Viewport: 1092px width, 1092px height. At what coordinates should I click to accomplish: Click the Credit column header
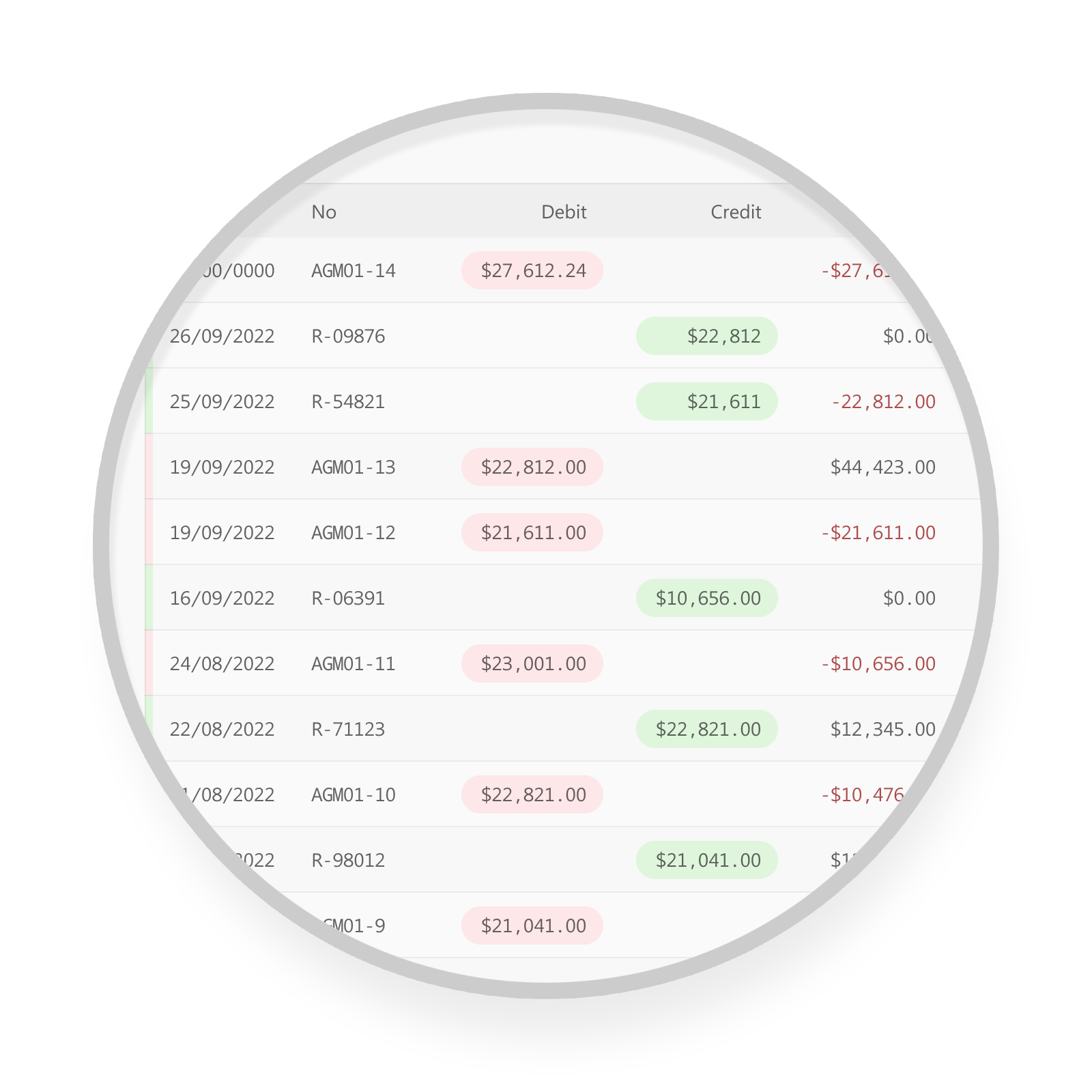[735, 212]
